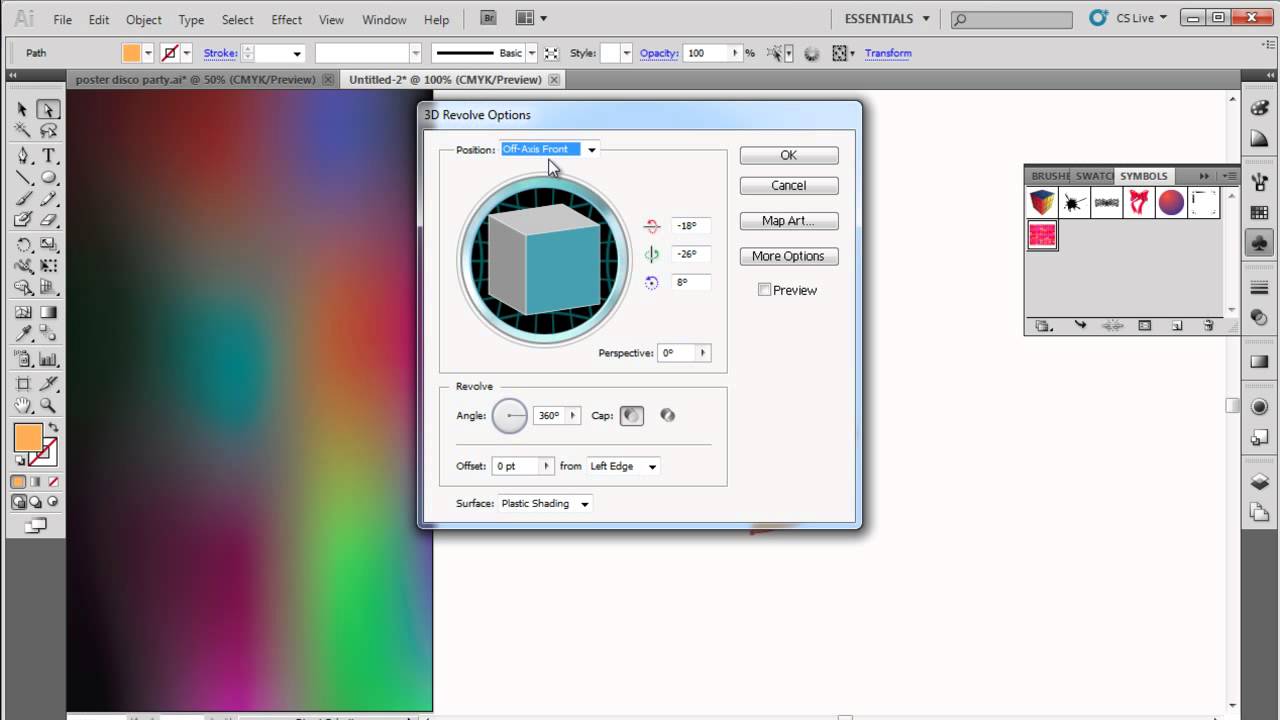Select the Column Graph tool

(48, 360)
